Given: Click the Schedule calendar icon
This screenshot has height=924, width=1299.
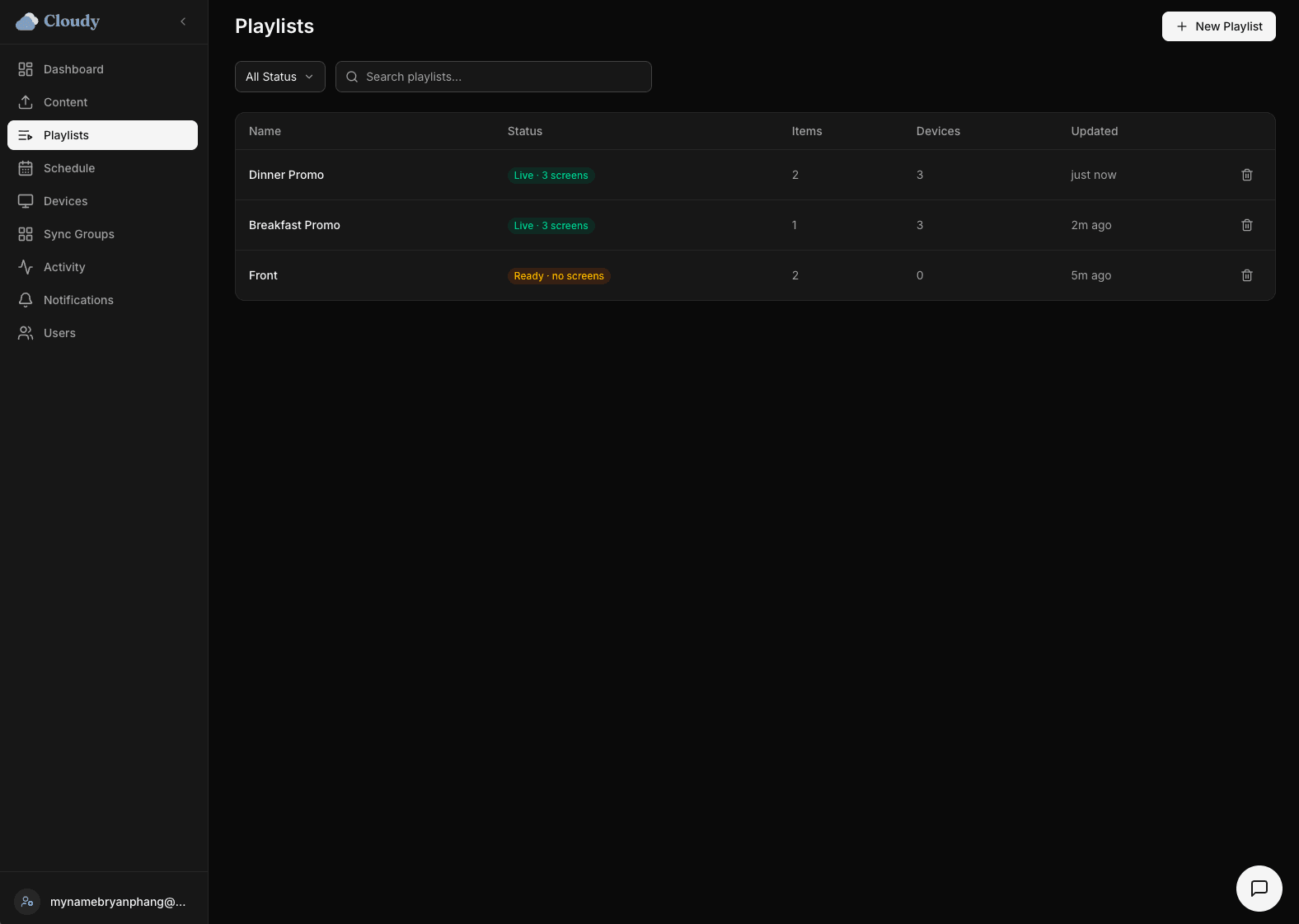Looking at the screenshot, I should 26,168.
